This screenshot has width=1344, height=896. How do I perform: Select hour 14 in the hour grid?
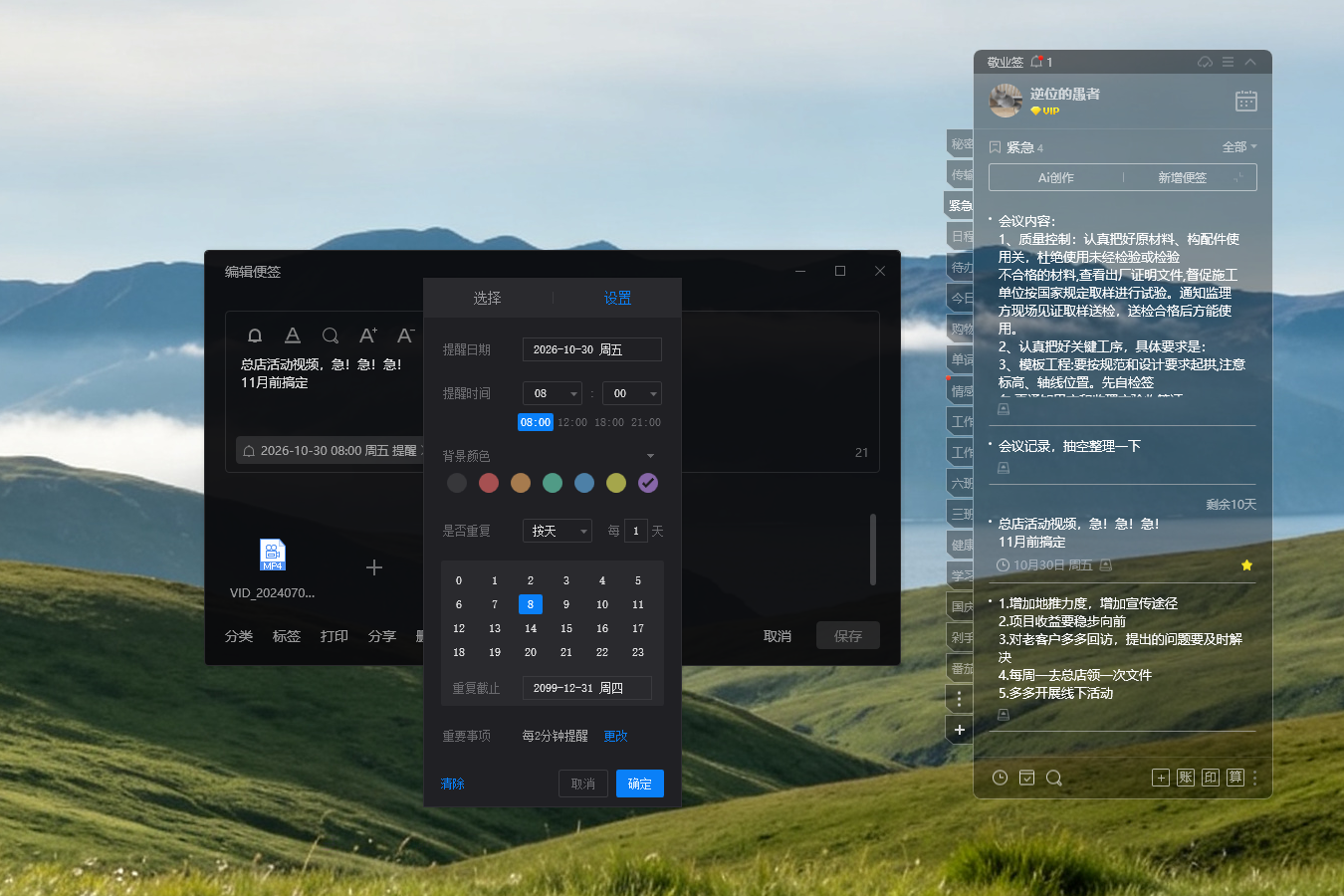531,628
